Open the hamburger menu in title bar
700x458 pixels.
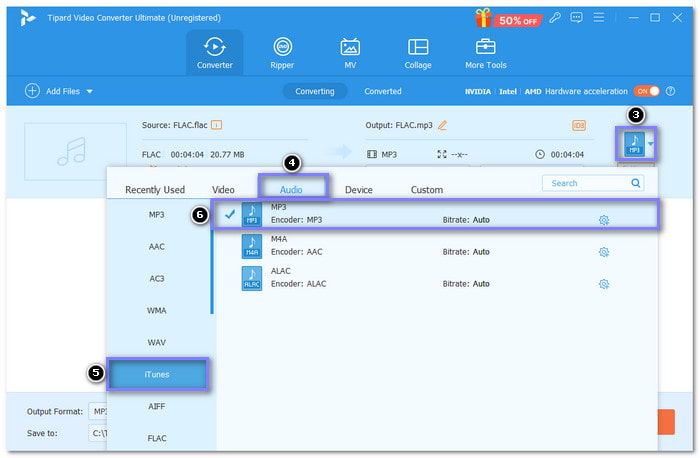click(599, 17)
